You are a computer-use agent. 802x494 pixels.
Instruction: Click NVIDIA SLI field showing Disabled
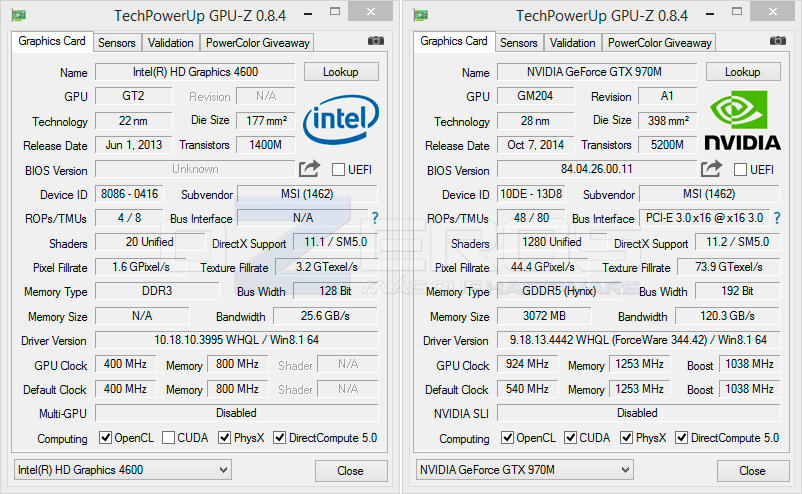(639, 413)
